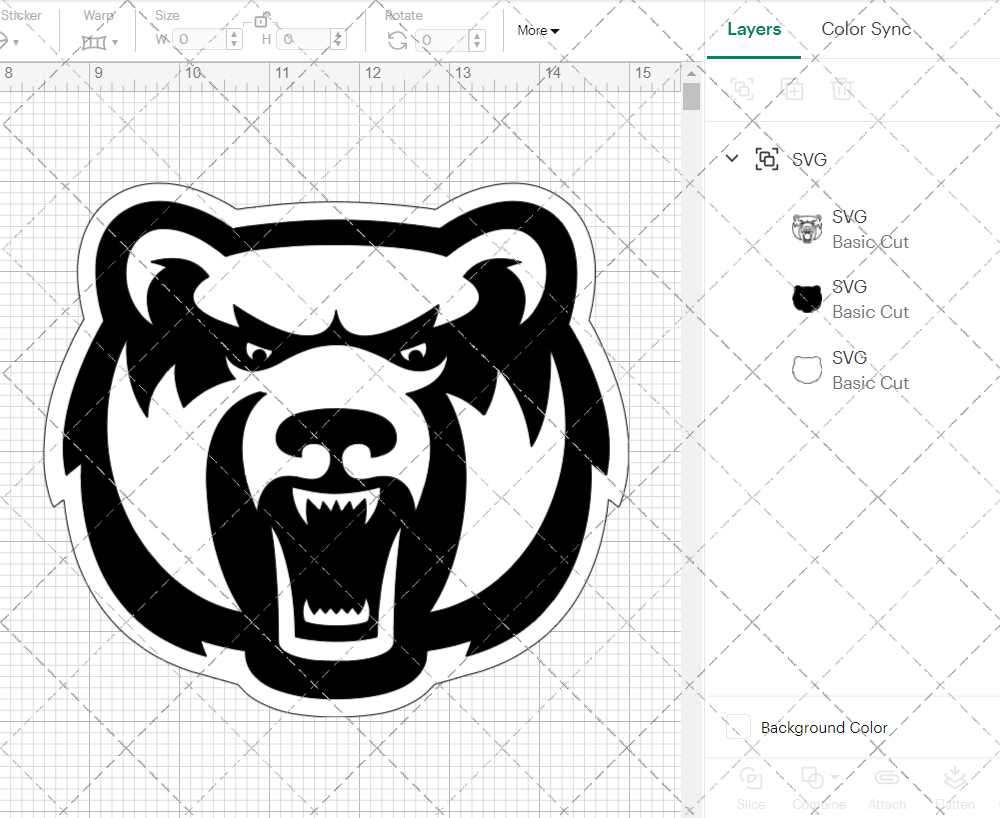The width and height of the screenshot is (1000, 818).
Task: Select the bear face SVG Basic Cut layer
Action: [x=870, y=228]
